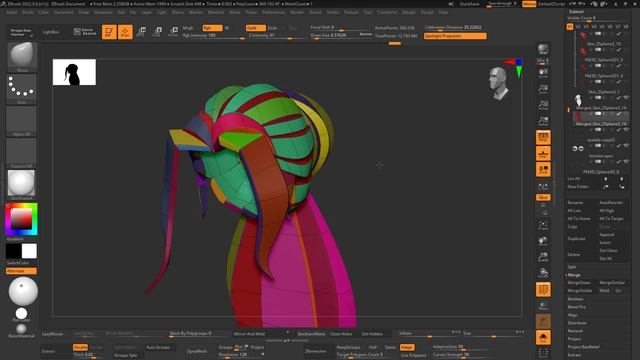Open the Texture Off slot

tap(22, 153)
